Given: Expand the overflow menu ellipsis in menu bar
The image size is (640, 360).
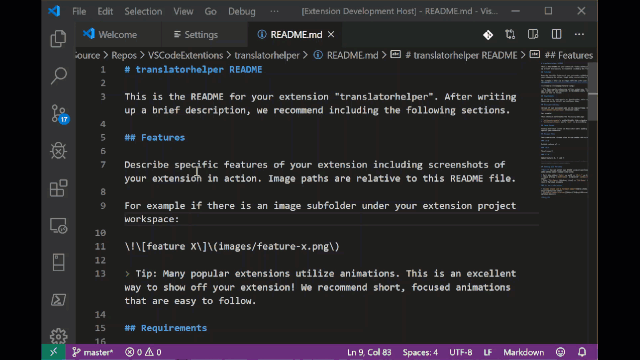Looking at the screenshot, I should (274, 11).
